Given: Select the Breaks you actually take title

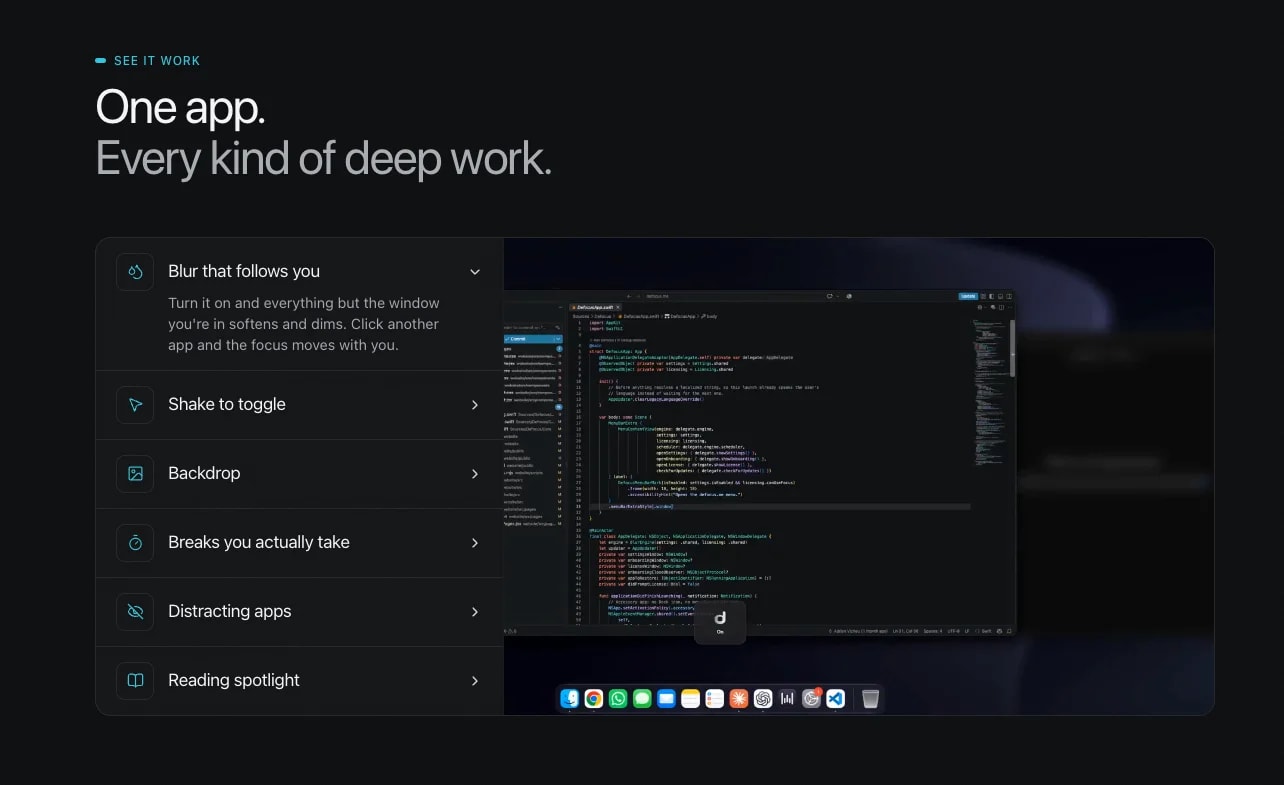Looking at the screenshot, I should [x=259, y=543].
